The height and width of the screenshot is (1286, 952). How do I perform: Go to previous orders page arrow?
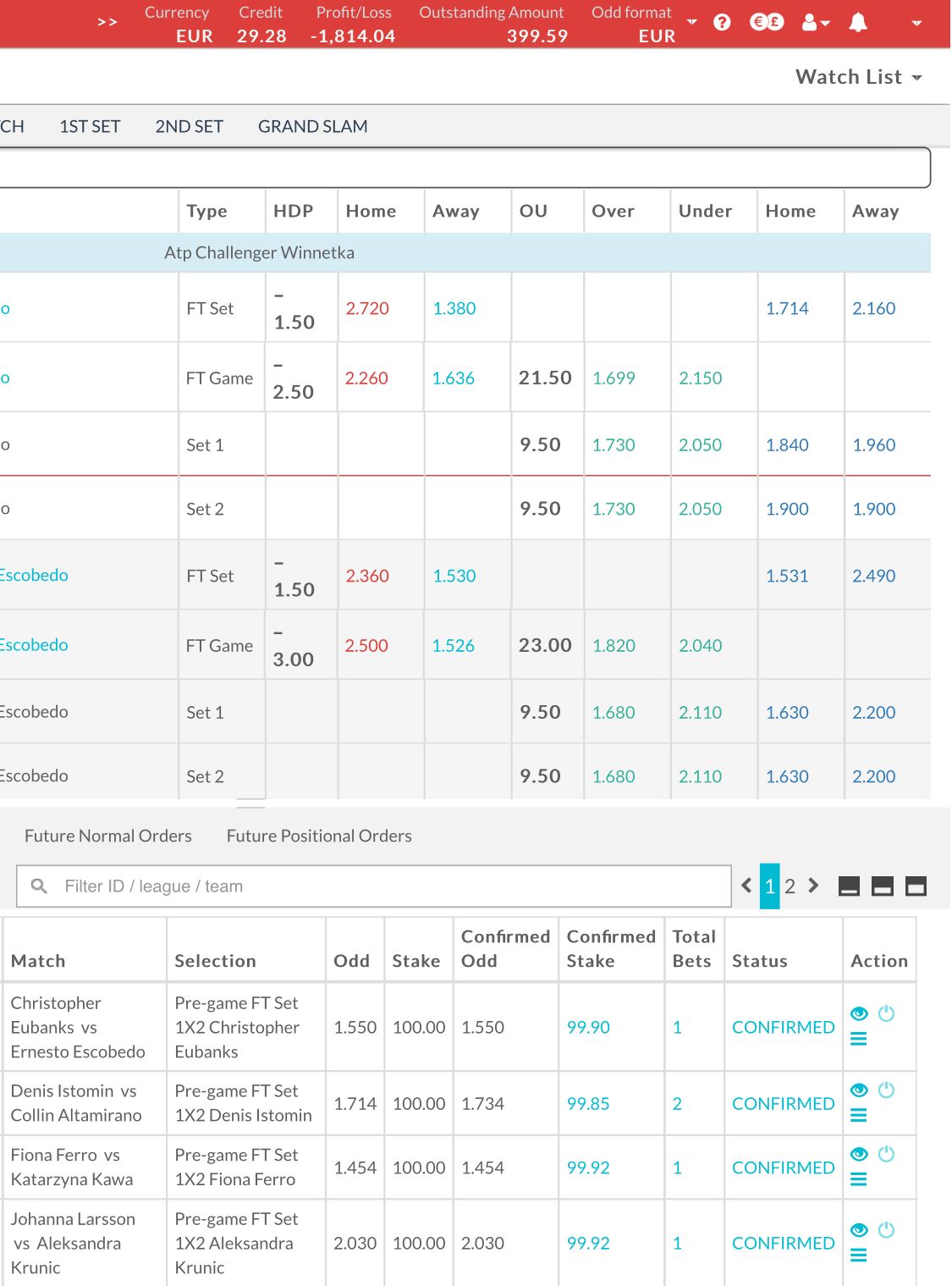click(746, 886)
